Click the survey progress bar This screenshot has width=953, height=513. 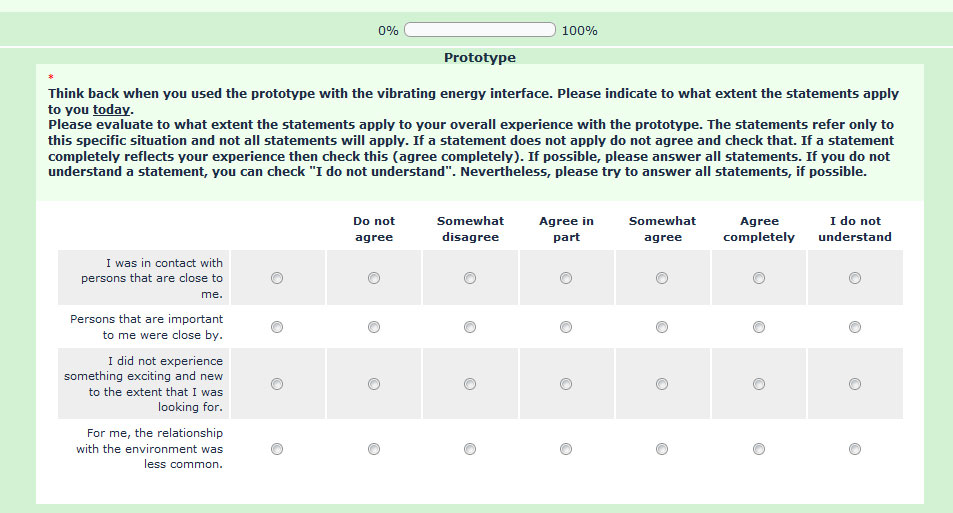click(480, 30)
